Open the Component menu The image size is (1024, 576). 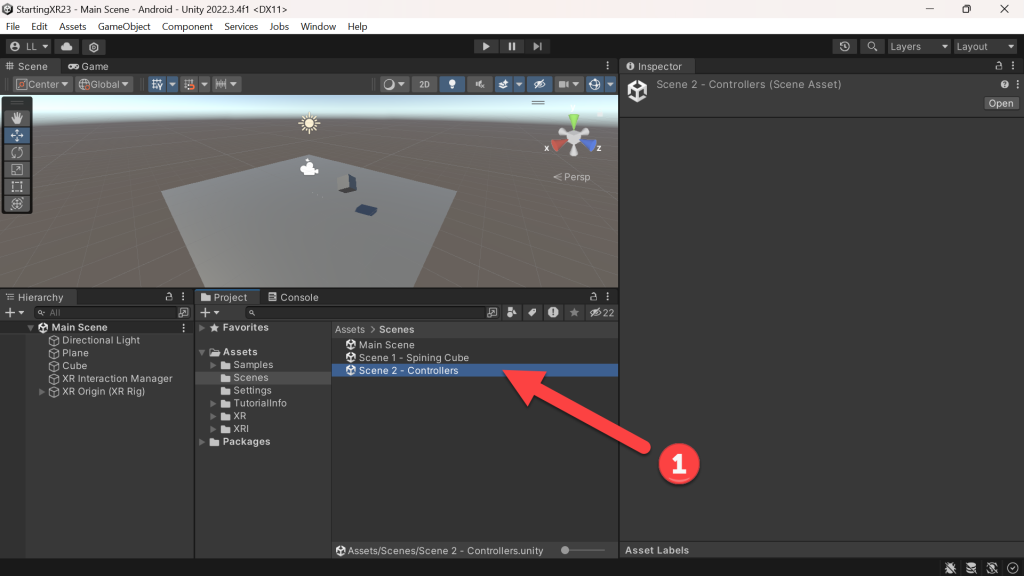(x=187, y=27)
